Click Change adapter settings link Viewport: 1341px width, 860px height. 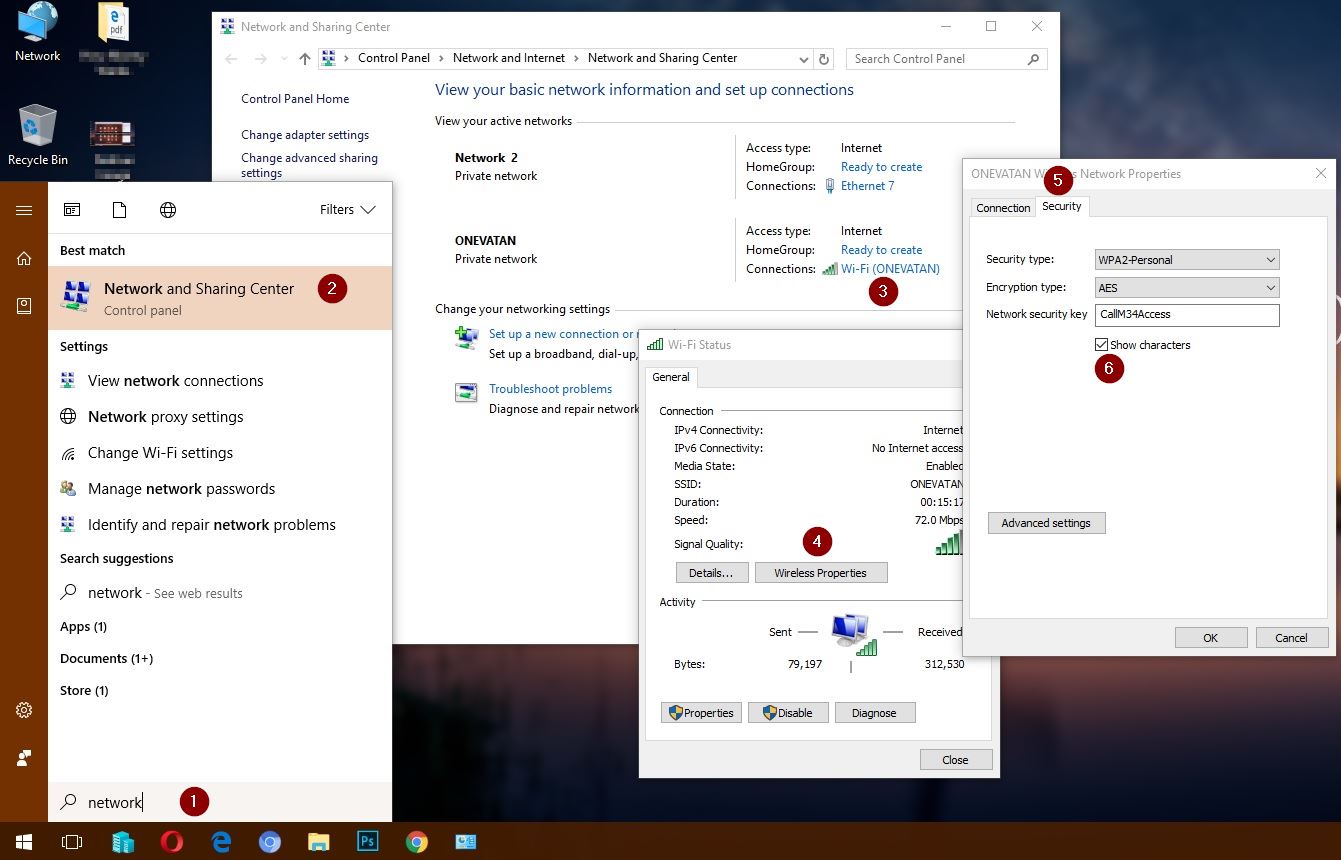(x=305, y=135)
